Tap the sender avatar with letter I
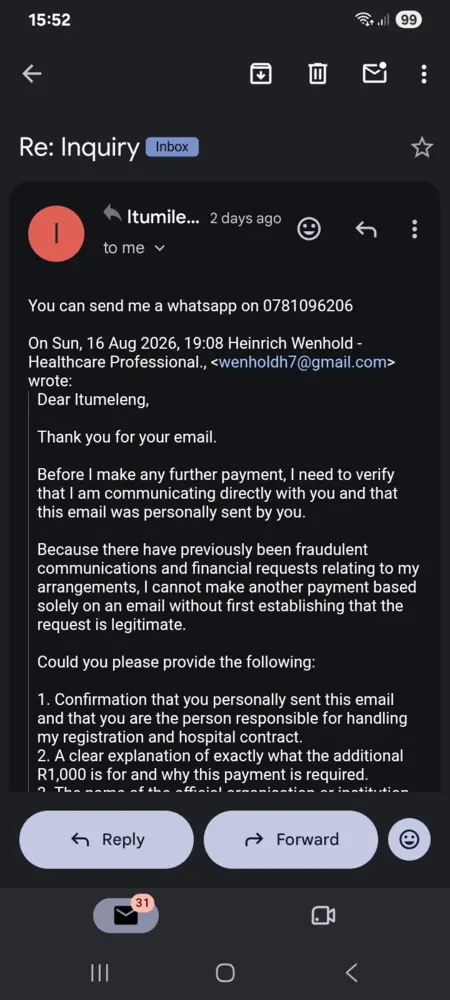This screenshot has width=450, height=1000. (x=56, y=233)
